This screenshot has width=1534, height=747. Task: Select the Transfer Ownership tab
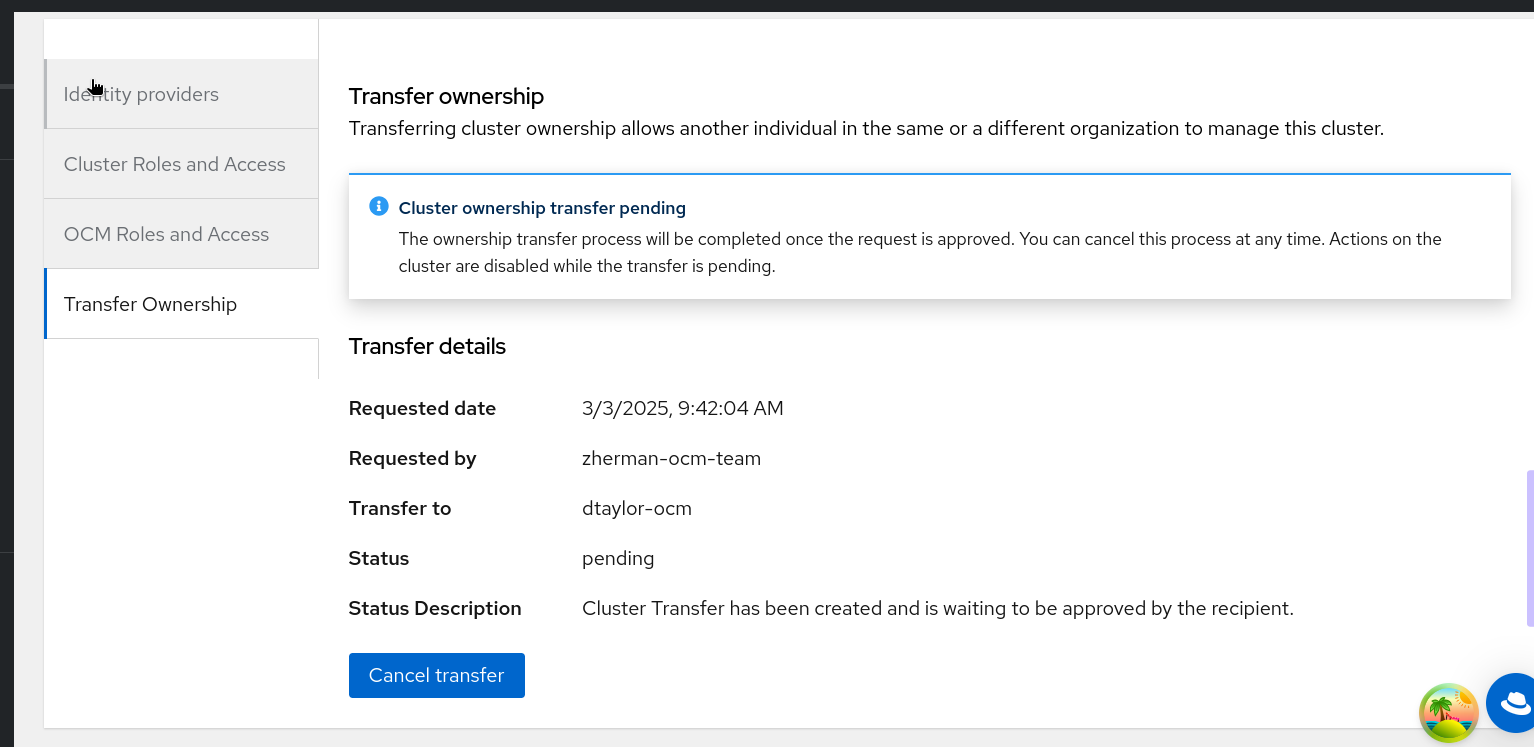click(150, 304)
